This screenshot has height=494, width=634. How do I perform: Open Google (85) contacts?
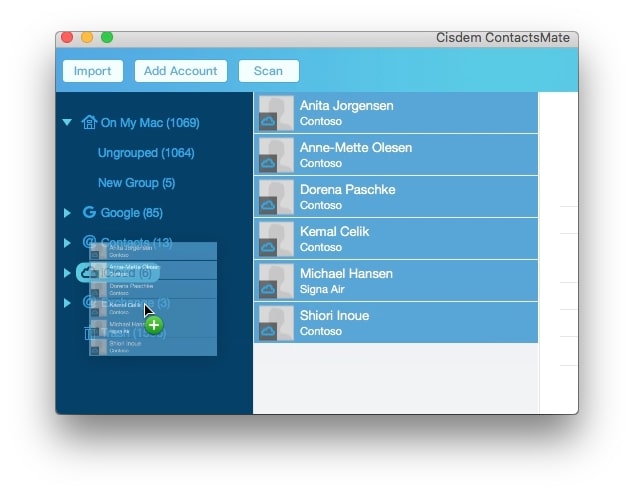(x=131, y=213)
